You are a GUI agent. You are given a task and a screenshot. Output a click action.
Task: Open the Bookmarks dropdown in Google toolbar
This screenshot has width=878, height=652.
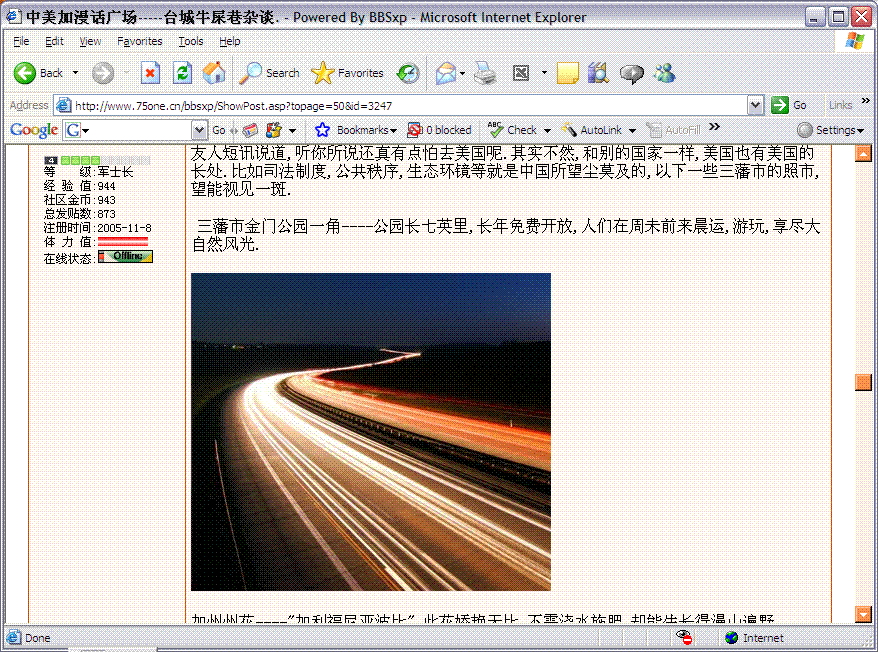point(356,130)
